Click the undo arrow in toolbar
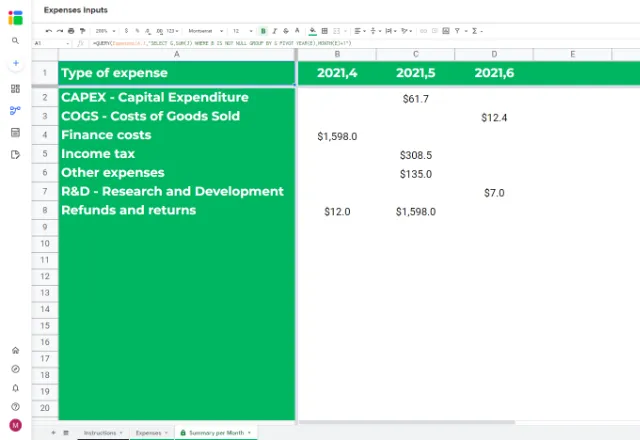 [49, 31]
